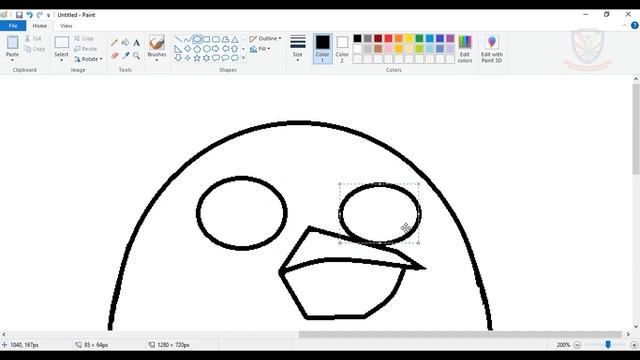Open the Rotate dropdown

[x=88, y=59]
